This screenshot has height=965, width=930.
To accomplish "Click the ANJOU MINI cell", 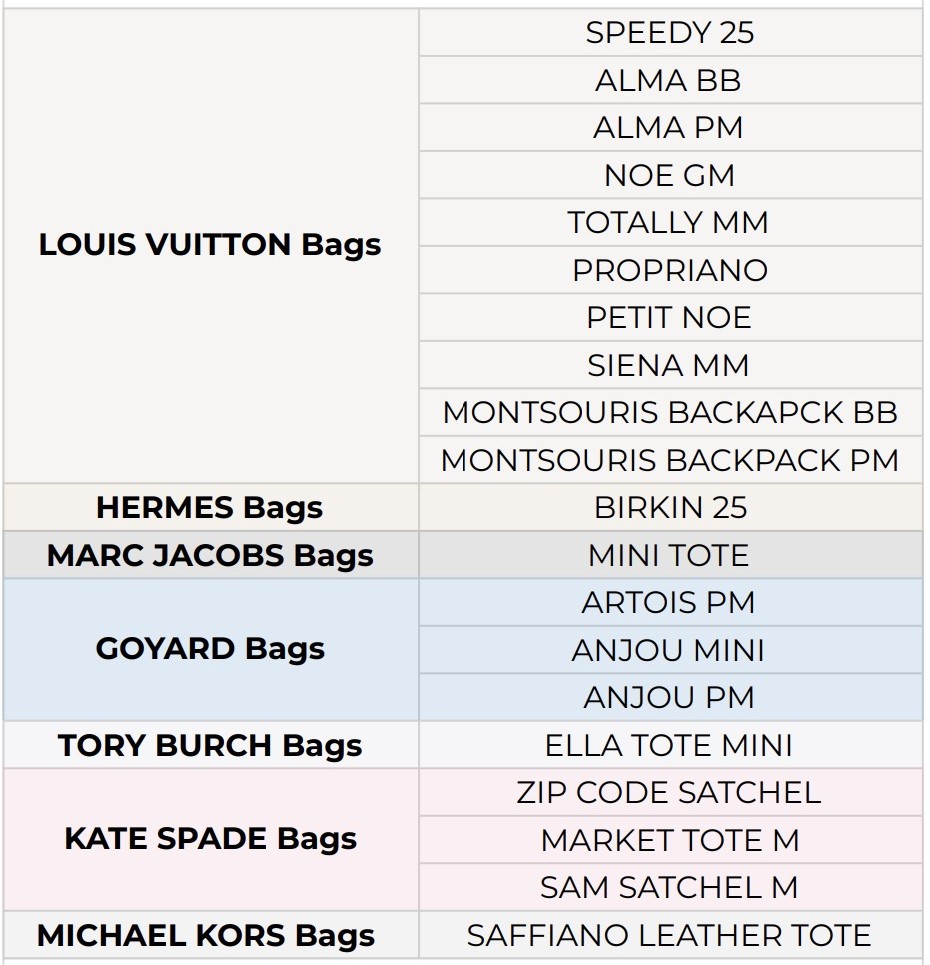I will pos(669,650).
